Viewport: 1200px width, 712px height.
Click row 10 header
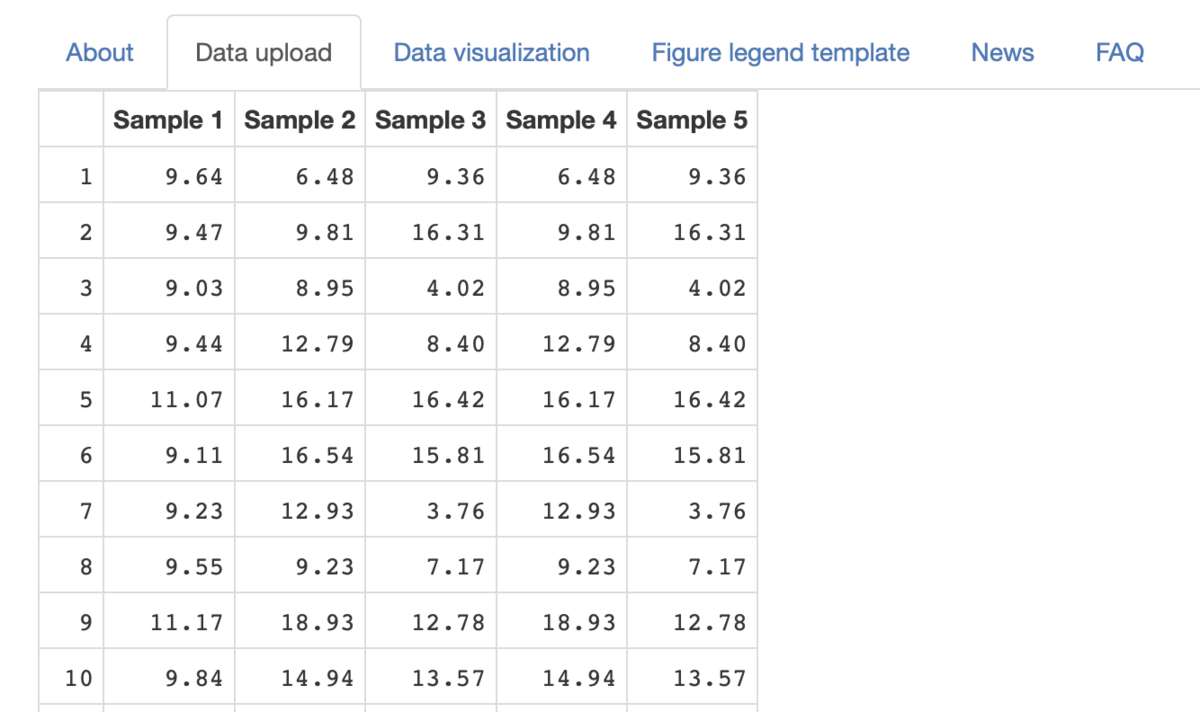[71, 679]
